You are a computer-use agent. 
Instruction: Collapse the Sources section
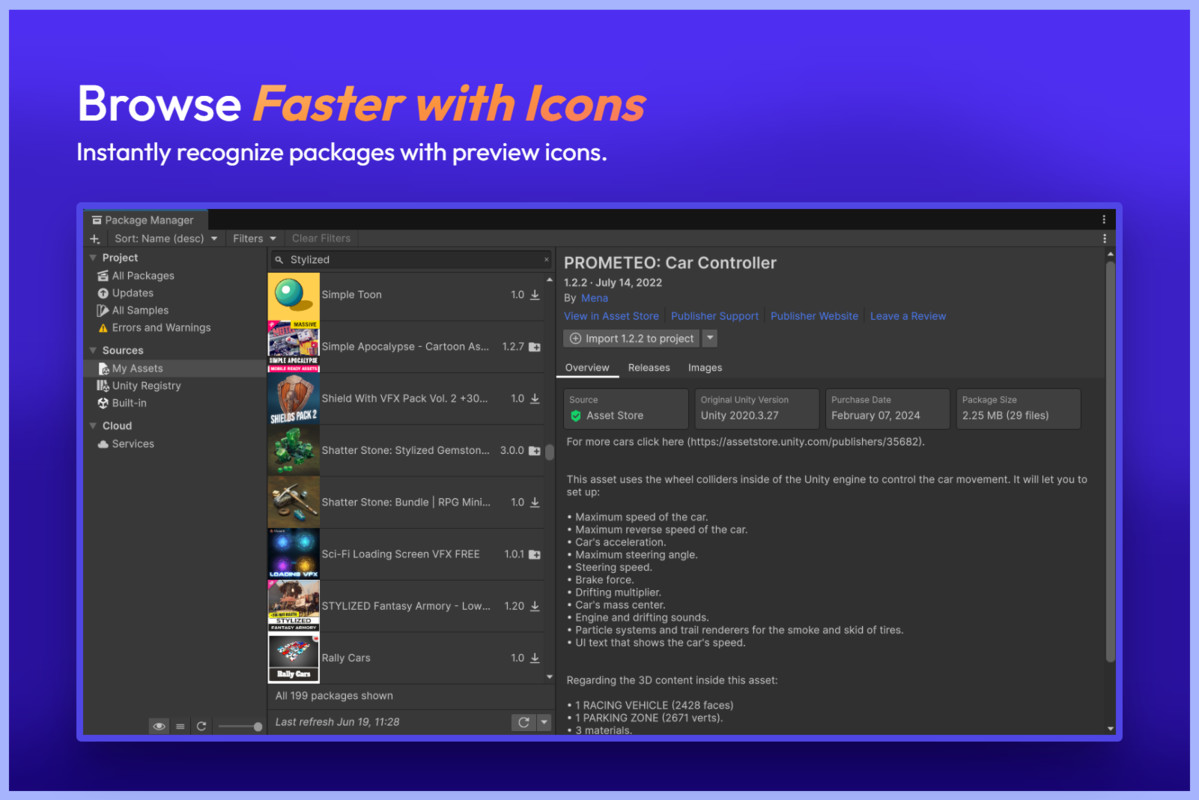(93, 350)
